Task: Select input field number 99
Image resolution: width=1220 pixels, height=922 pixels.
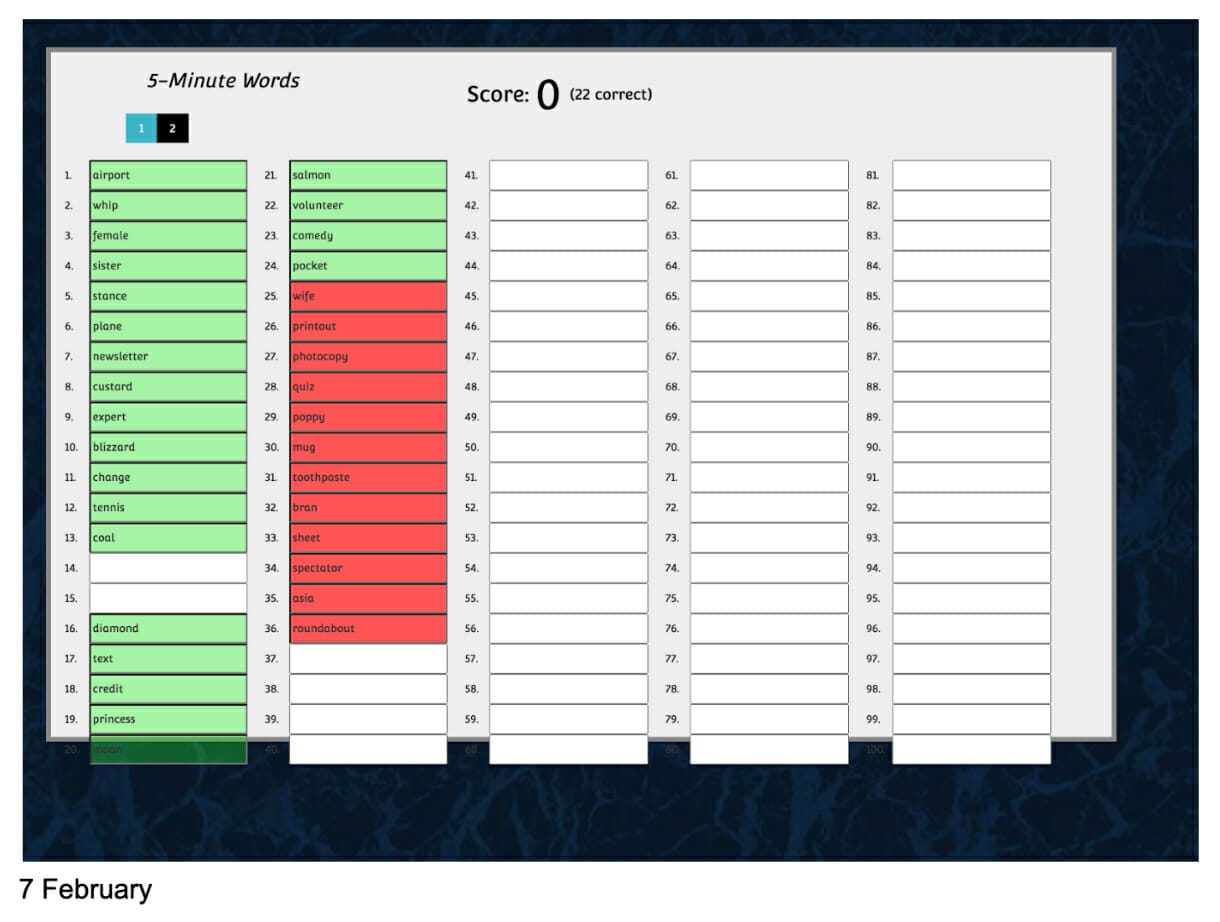Action: [x=971, y=719]
